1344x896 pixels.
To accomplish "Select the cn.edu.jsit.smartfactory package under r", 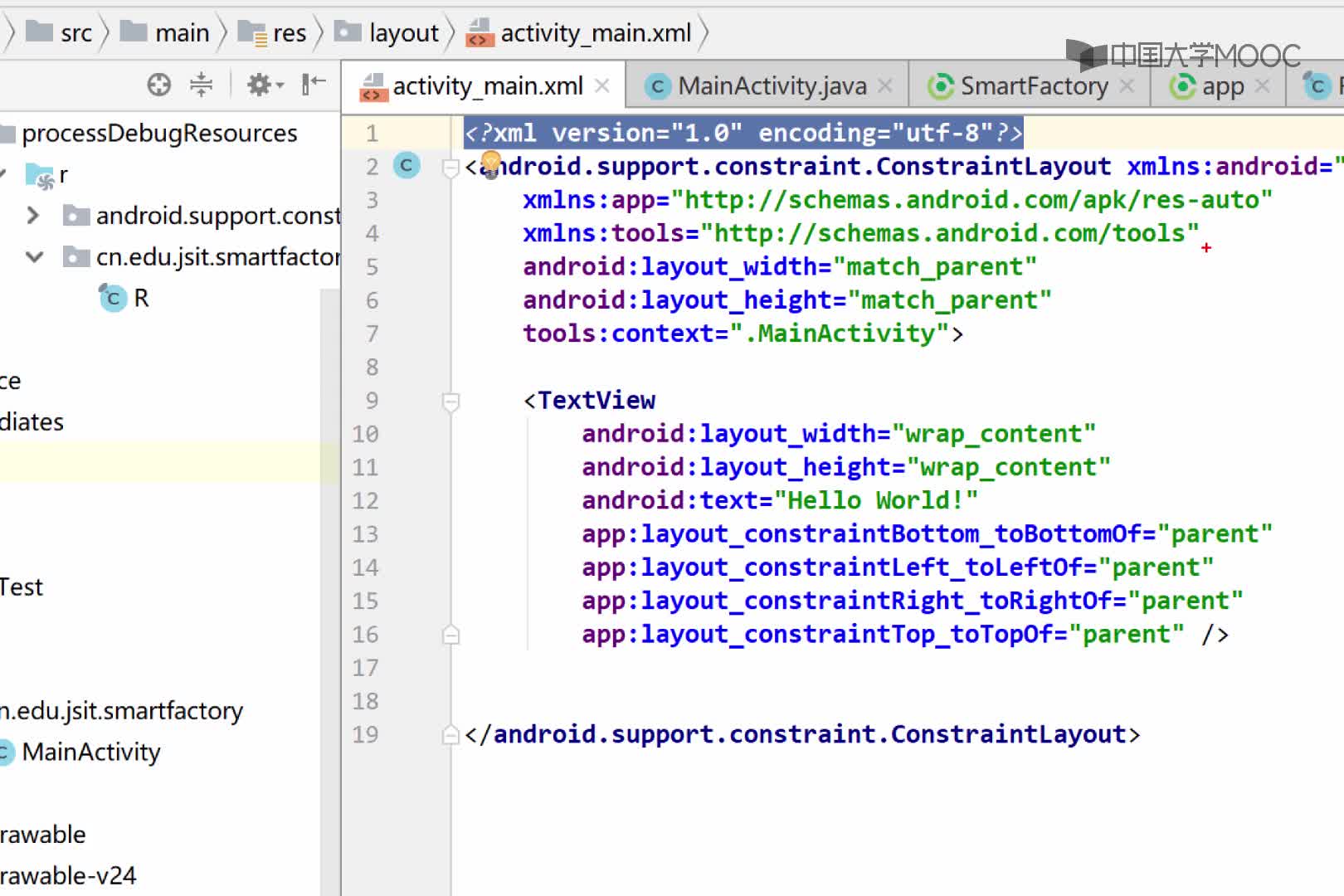I will (202, 257).
